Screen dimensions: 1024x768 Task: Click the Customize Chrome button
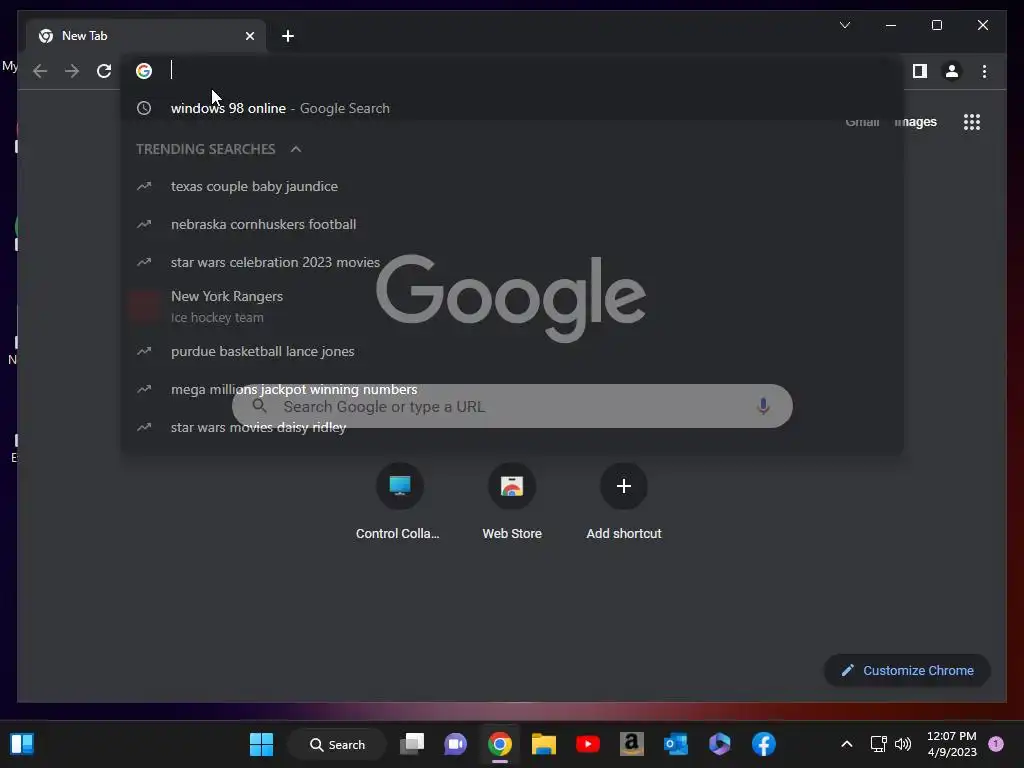[907, 671]
